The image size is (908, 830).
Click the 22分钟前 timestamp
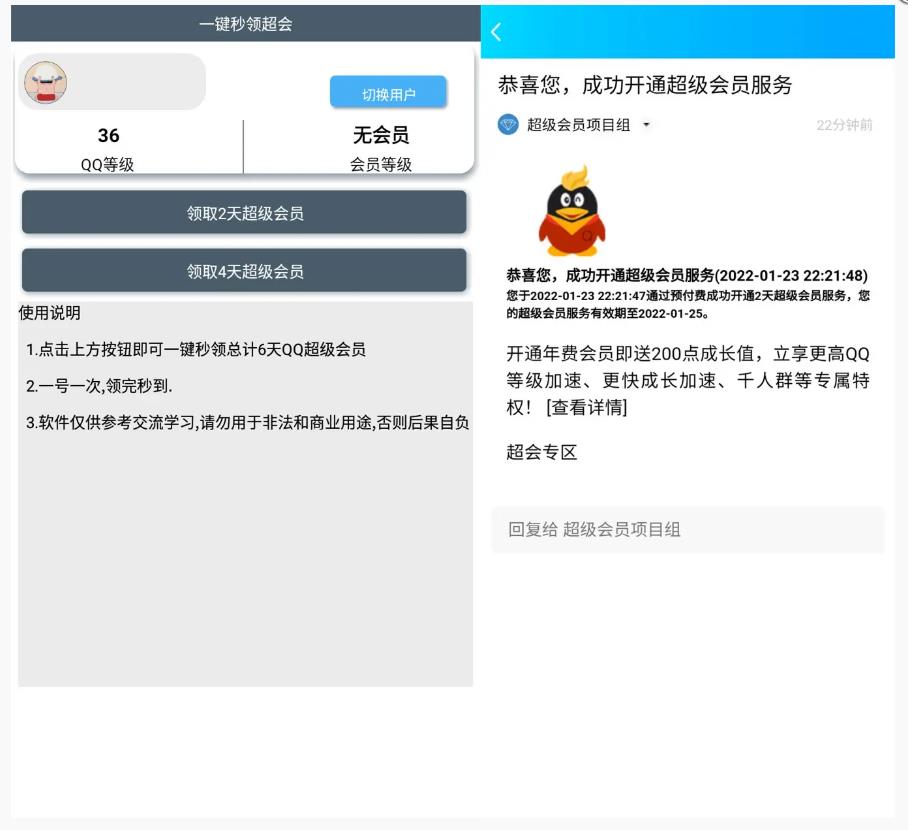[844, 125]
